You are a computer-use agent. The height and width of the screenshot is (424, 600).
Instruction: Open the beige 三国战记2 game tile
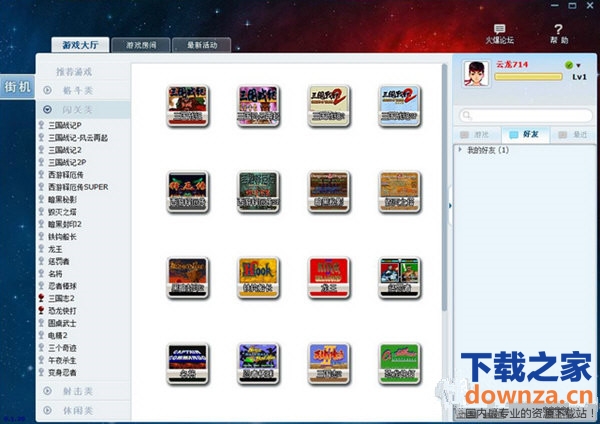pyautogui.click(x=329, y=106)
